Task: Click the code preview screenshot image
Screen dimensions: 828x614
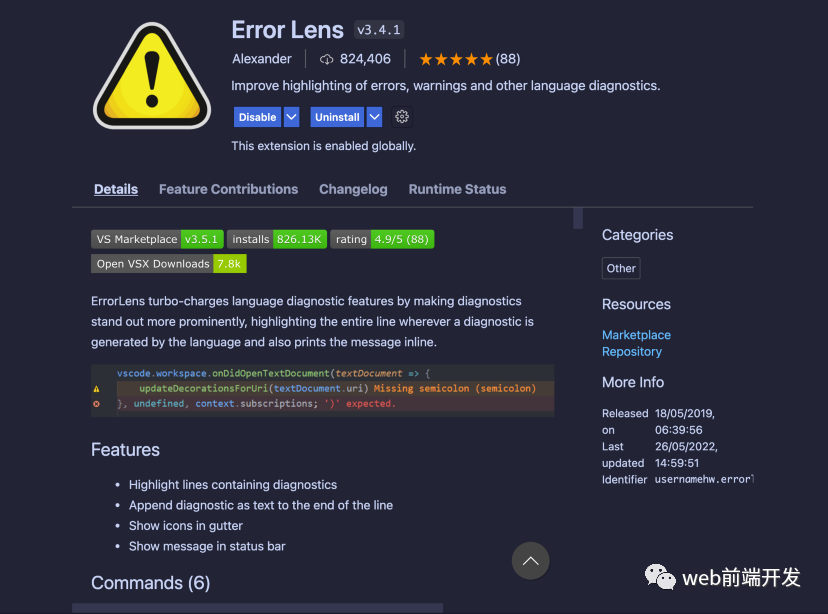Action: [323, 391]
